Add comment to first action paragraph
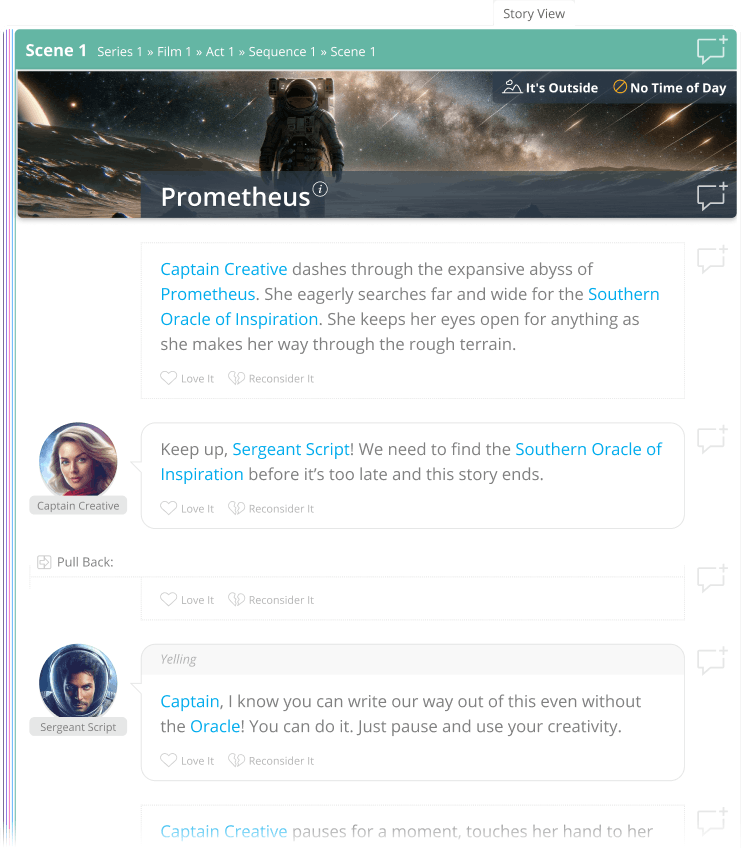This screenshot has height=848, width=741. click(711, 259)
